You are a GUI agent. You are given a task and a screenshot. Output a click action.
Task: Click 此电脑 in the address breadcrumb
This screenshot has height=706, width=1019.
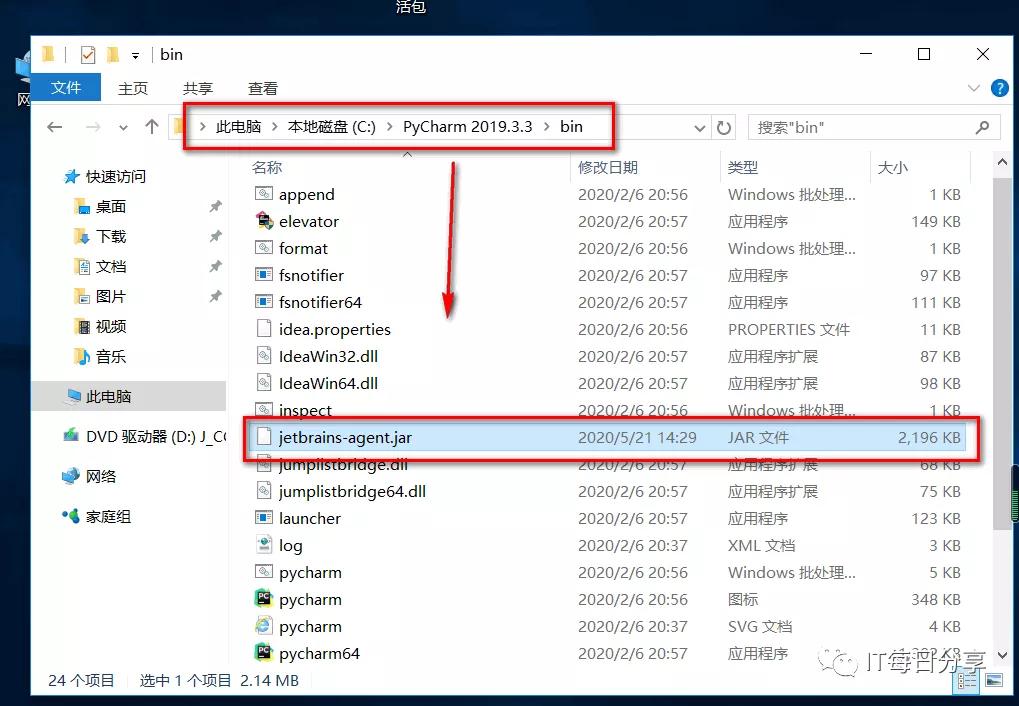coord(239,127)
